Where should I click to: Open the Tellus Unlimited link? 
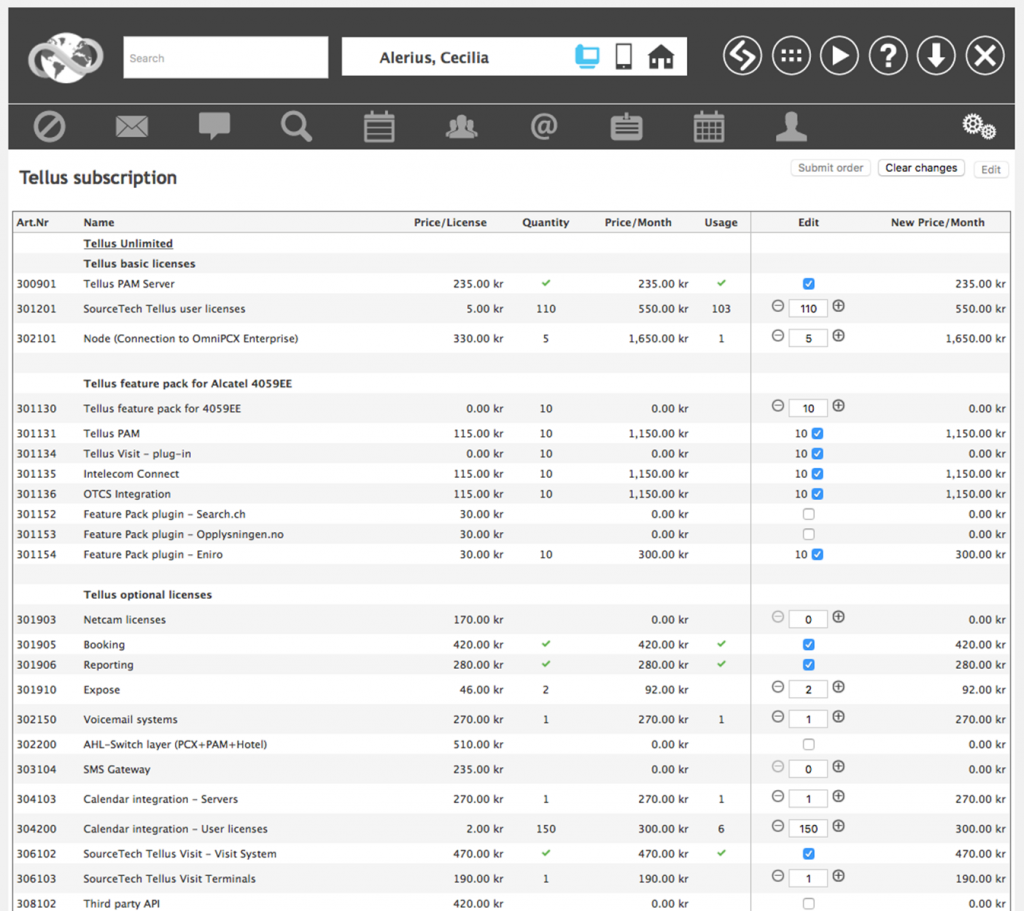click(128, 243)
